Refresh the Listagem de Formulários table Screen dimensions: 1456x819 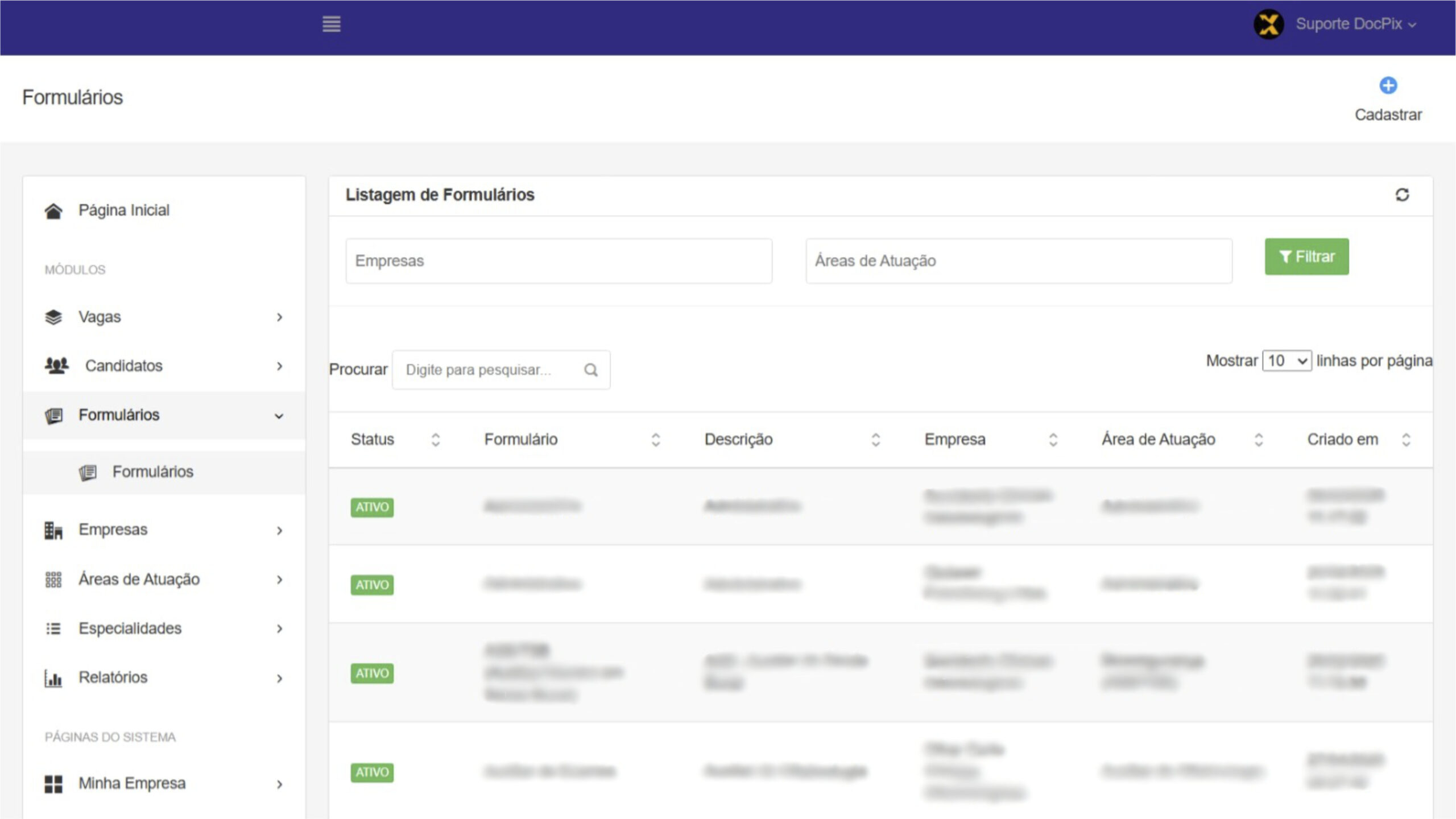(1402, 195)
